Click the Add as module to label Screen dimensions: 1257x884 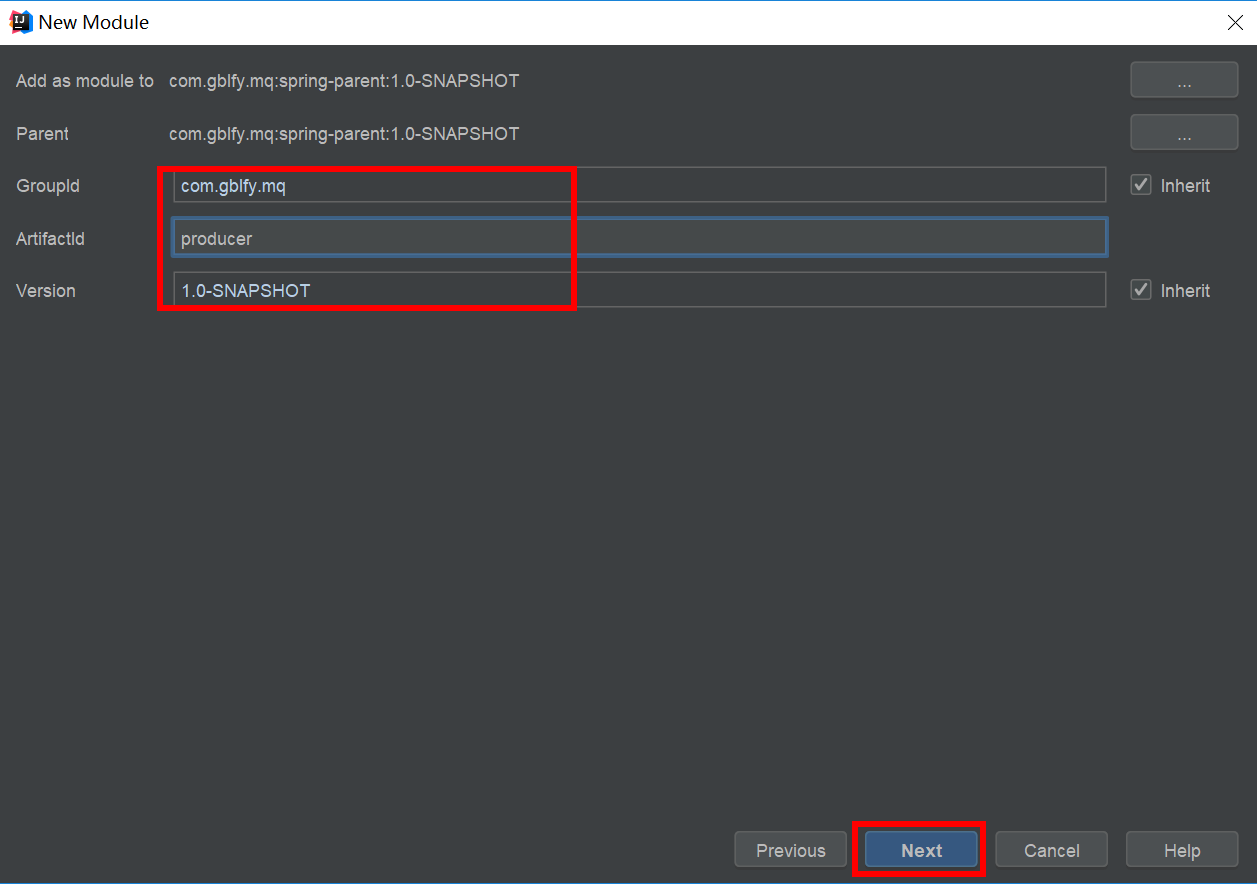85,81
